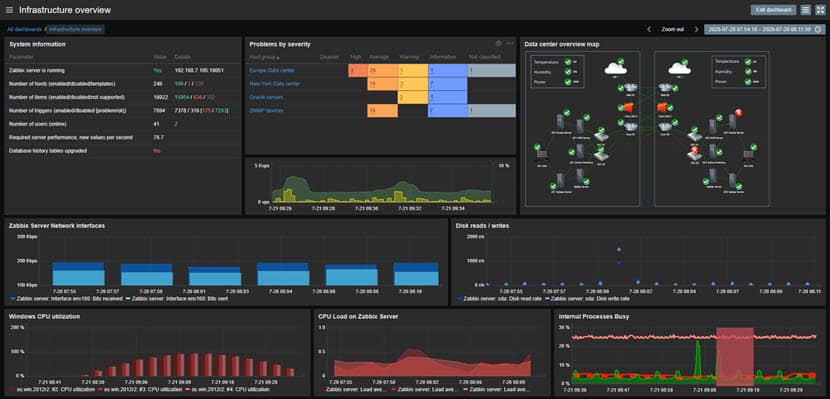Viewport: 830px width, 399px height.
Task: Click right data center server with red problem badge
Action: coord(732,122)
